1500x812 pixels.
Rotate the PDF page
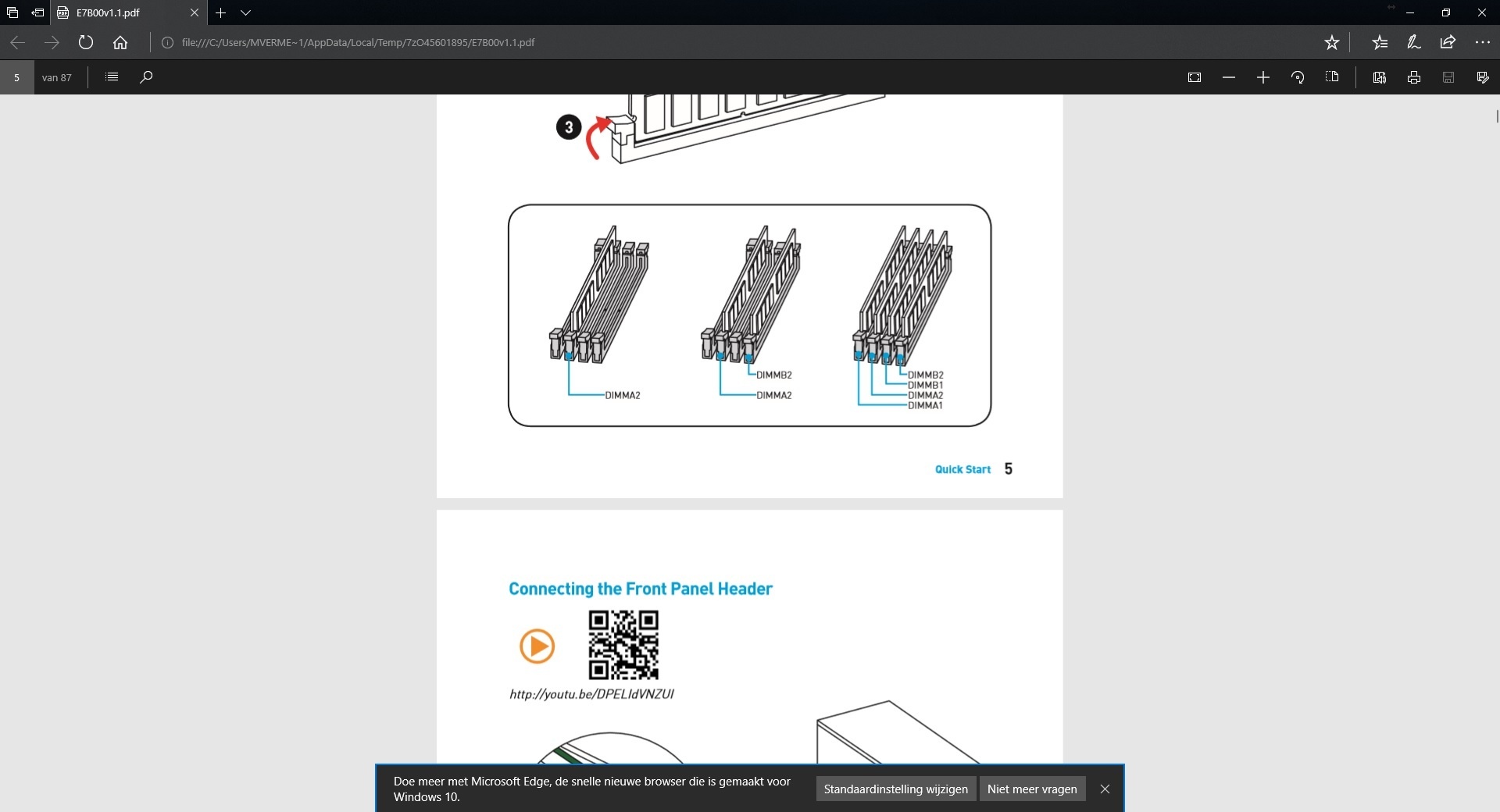click(x=1298, y=77)
